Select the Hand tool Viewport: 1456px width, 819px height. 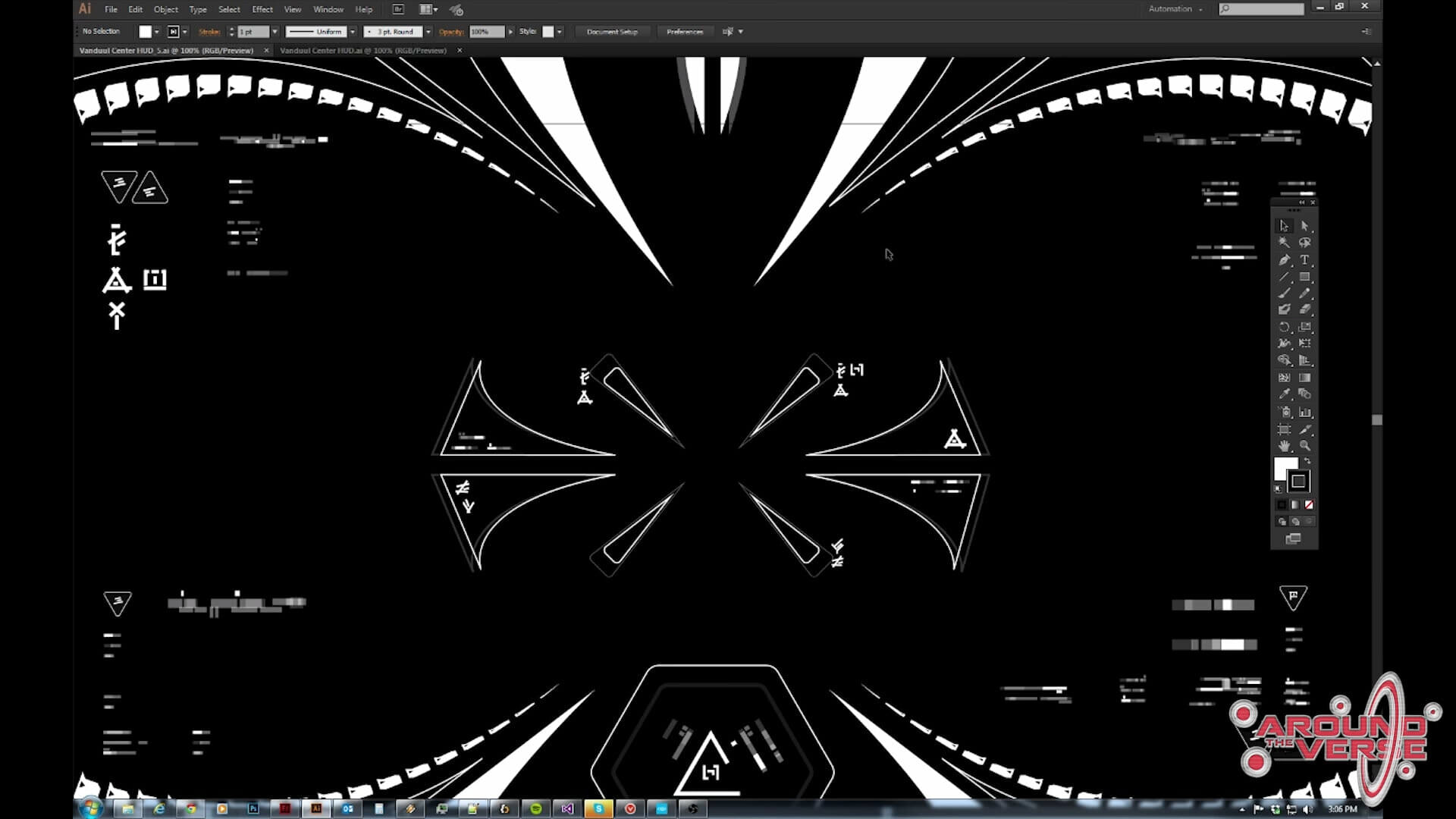pyautogui.click(x=1284, y=446)
